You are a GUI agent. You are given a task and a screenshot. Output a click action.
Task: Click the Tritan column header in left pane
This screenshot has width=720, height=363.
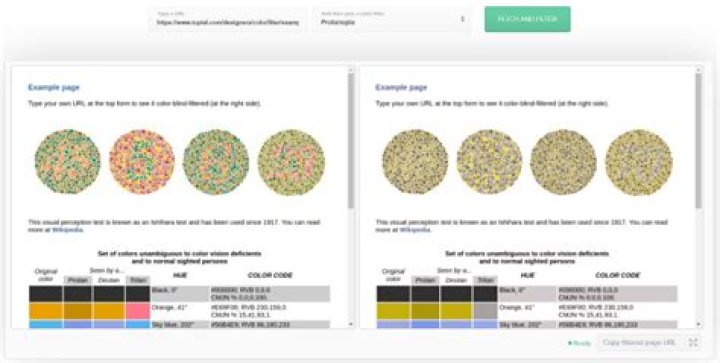click(138, 280)
